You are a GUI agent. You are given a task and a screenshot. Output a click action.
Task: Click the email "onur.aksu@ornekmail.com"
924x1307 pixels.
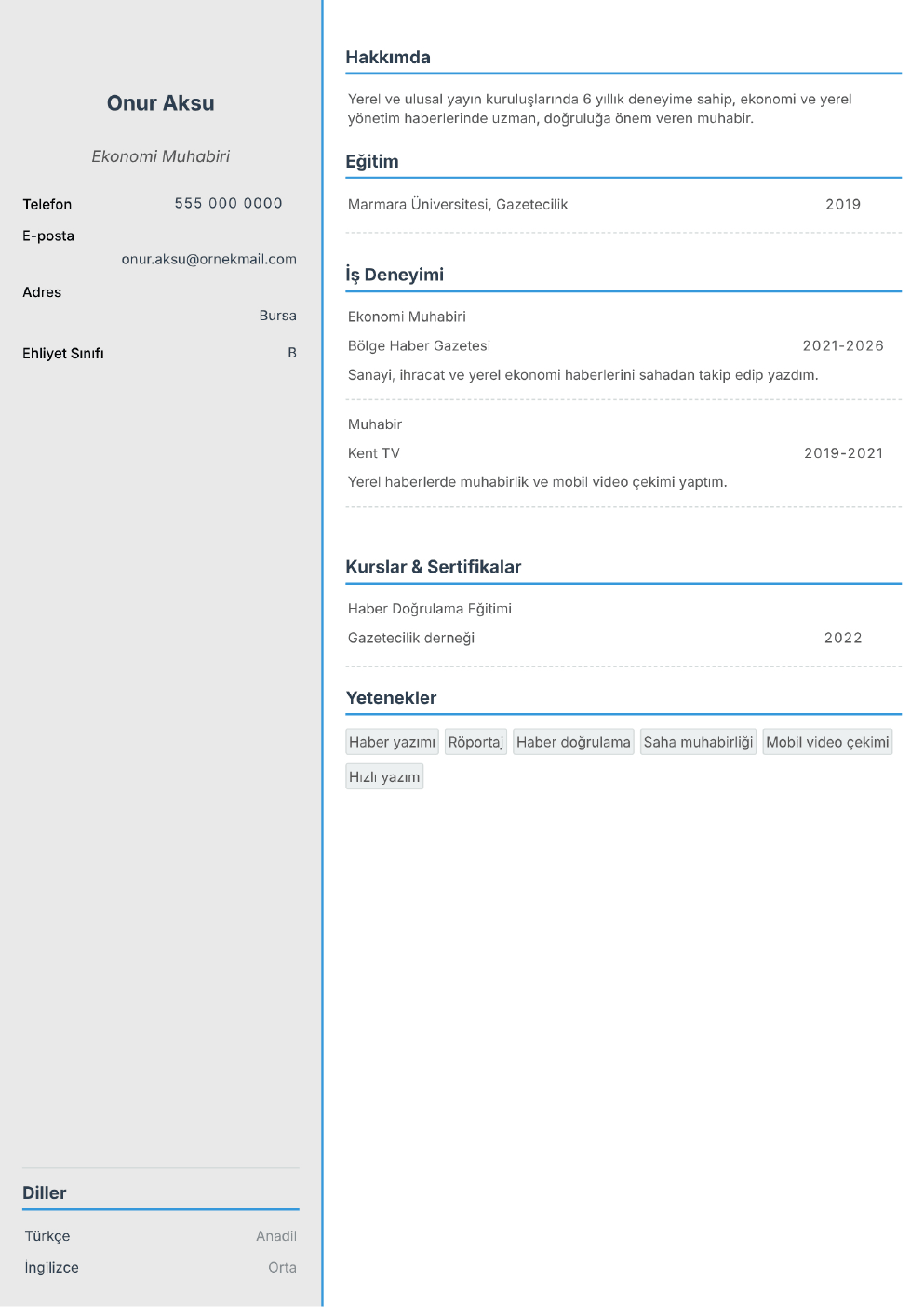(209, 260)
